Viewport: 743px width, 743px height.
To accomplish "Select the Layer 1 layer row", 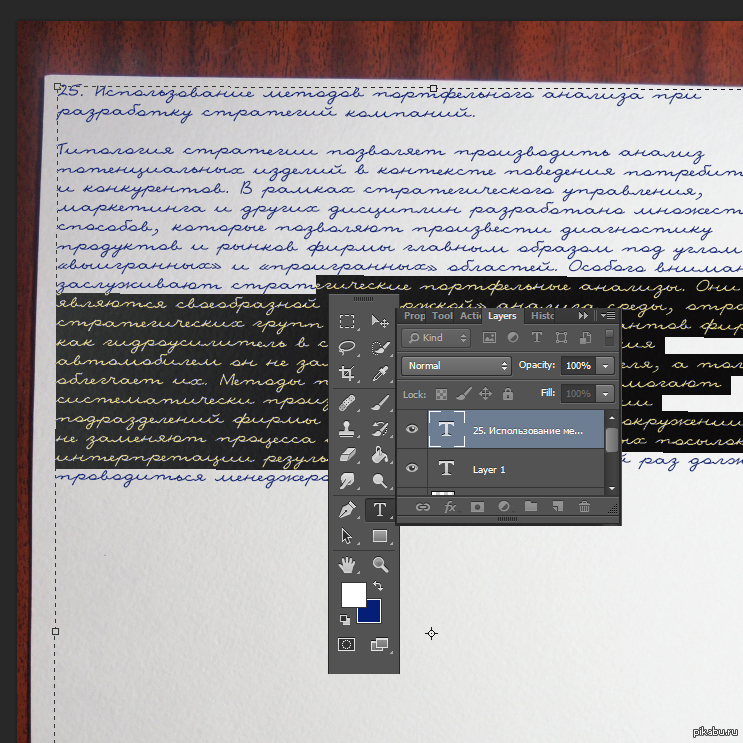I will 520,469.
